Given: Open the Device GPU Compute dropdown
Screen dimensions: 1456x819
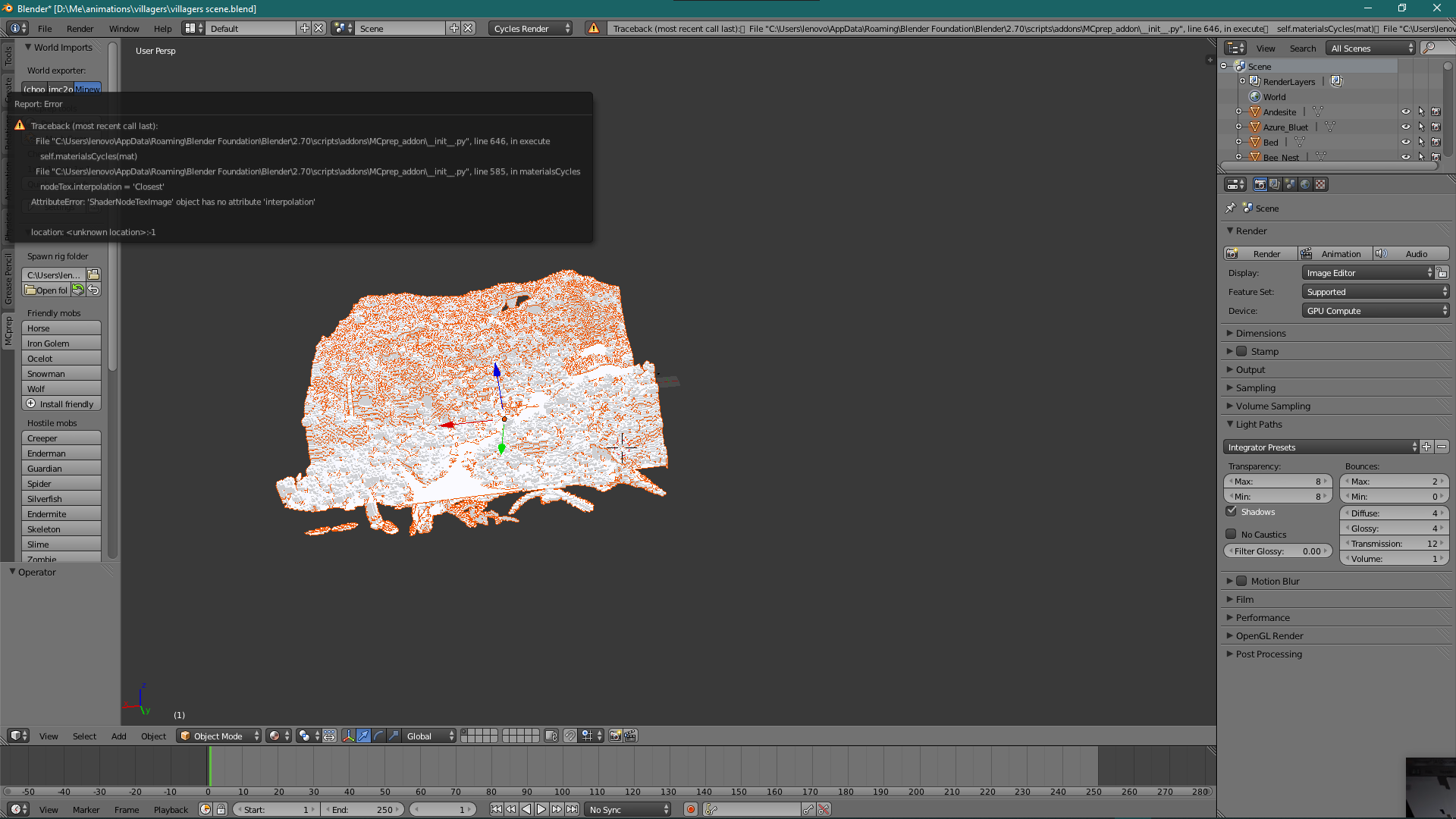Looking at the screenshot, I should coord(1375,310).
